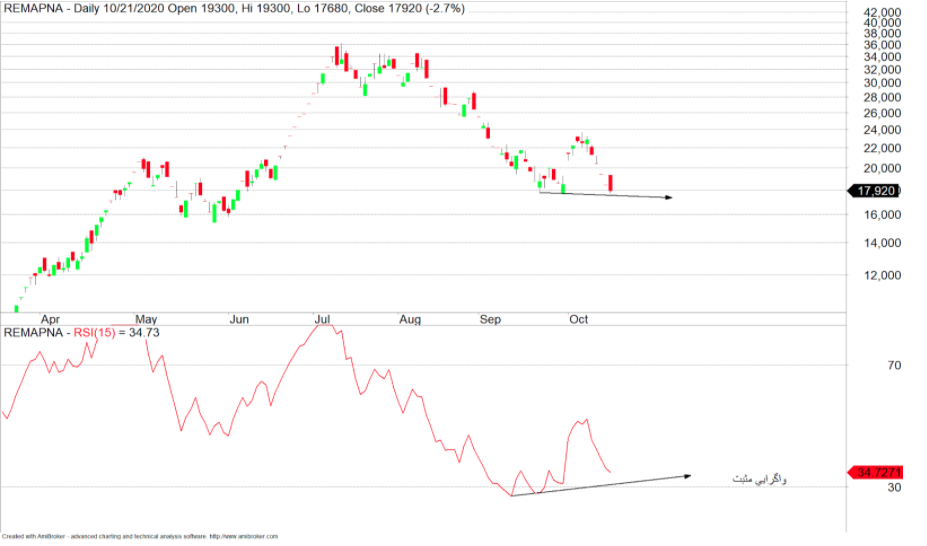Select the REMAPNA Daily chart title text
This screenshot has width=927, height=546.
tap(234, 9)
